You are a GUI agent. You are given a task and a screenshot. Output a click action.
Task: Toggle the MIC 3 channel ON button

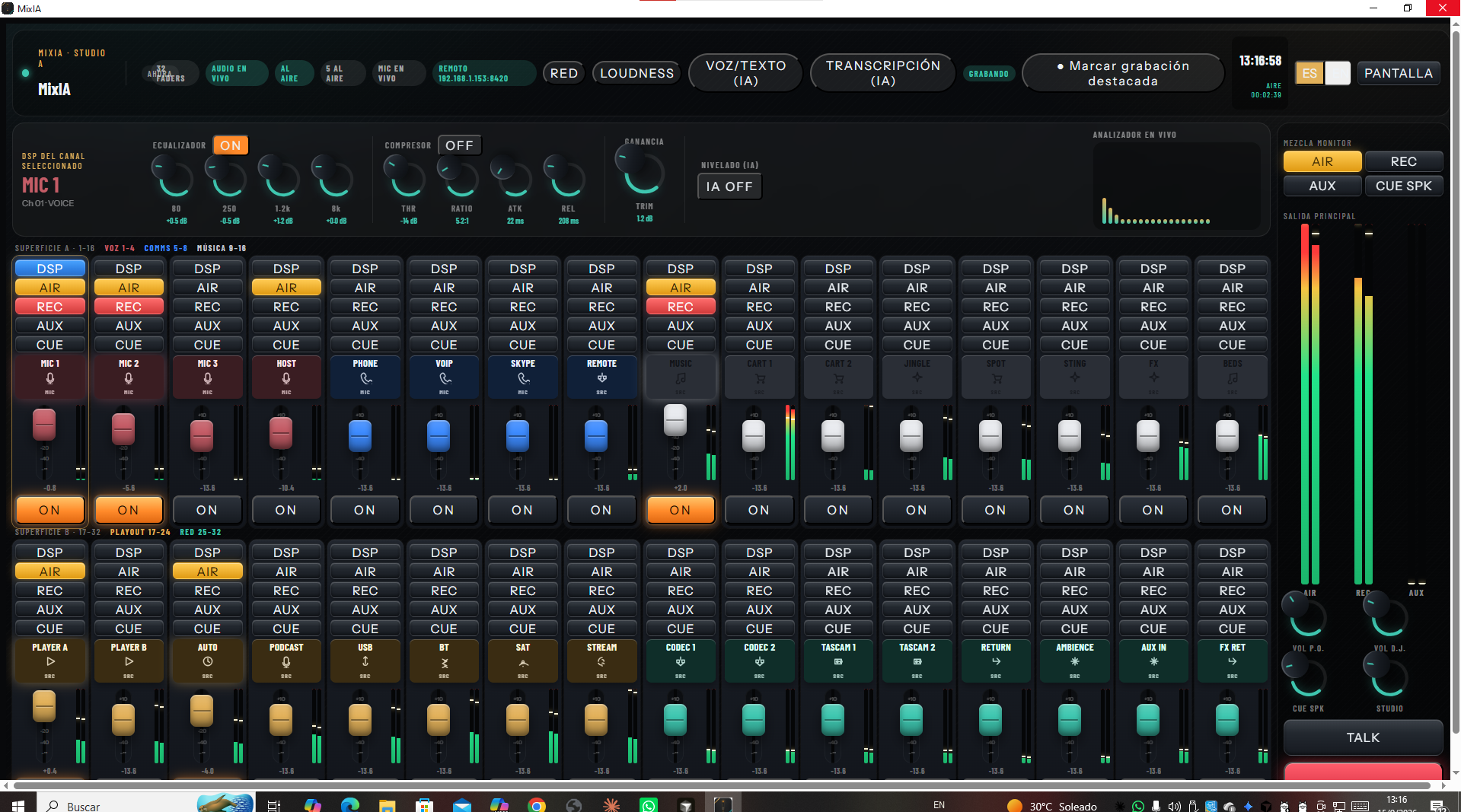(207, 510)
